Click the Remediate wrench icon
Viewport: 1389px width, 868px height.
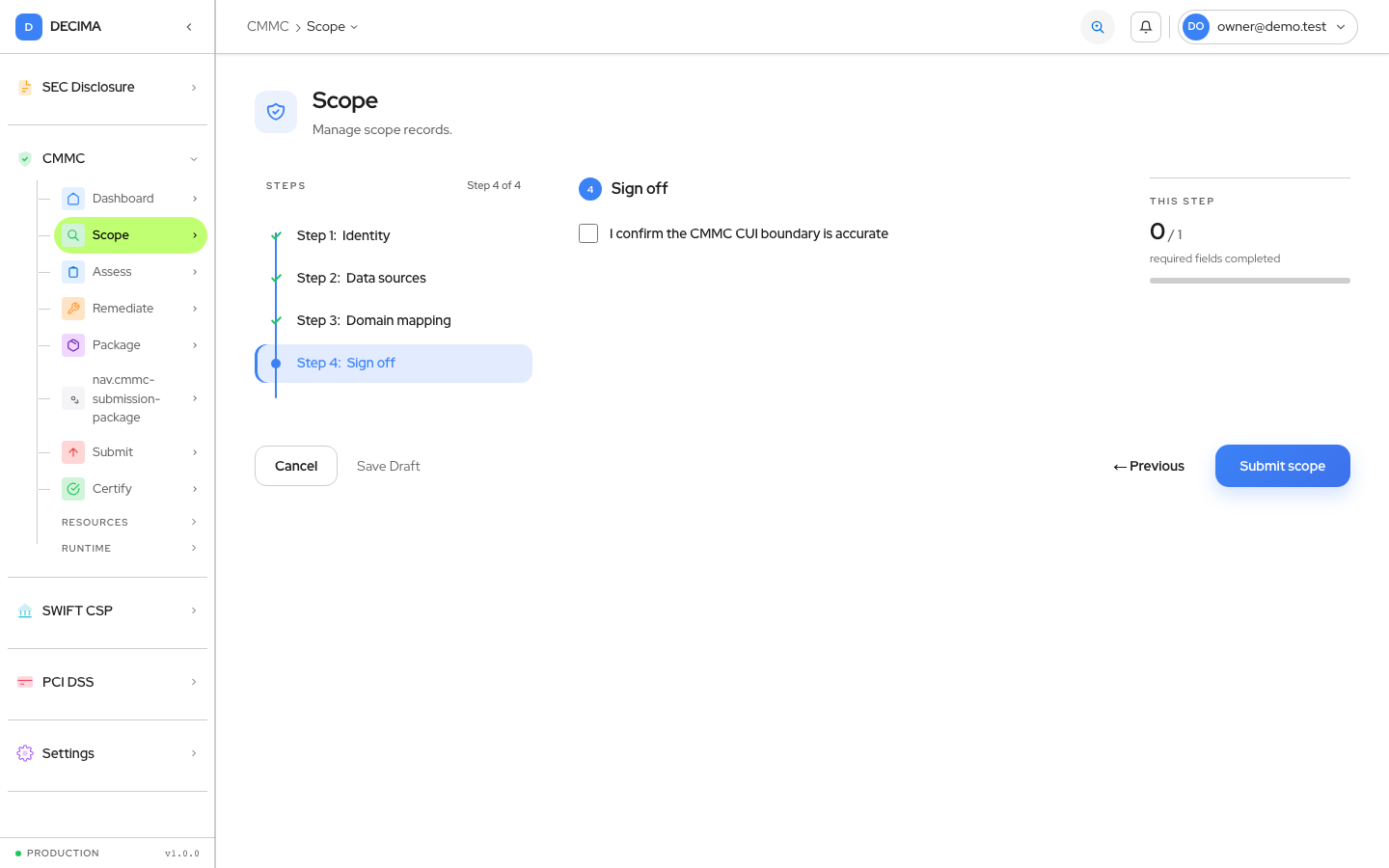[x=73, y=309]
